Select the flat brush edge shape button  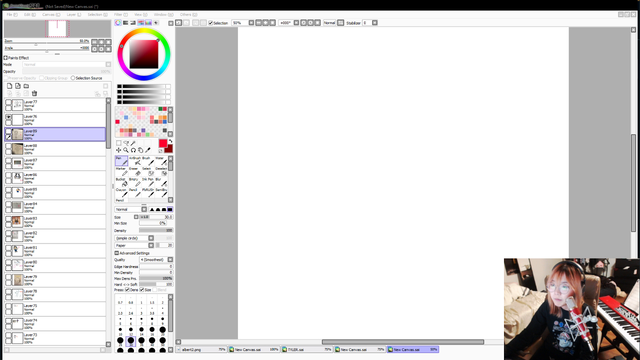(x=170, y=209)
